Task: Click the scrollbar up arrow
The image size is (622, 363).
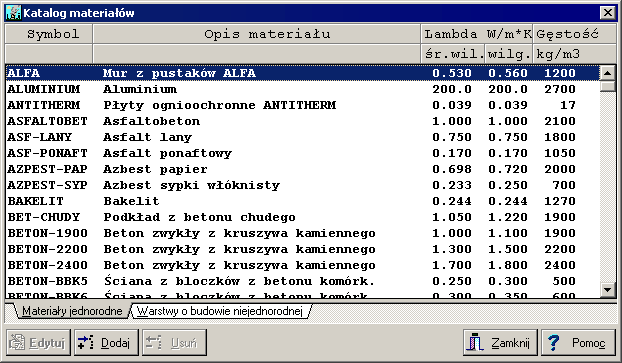Action: [607, 73]
